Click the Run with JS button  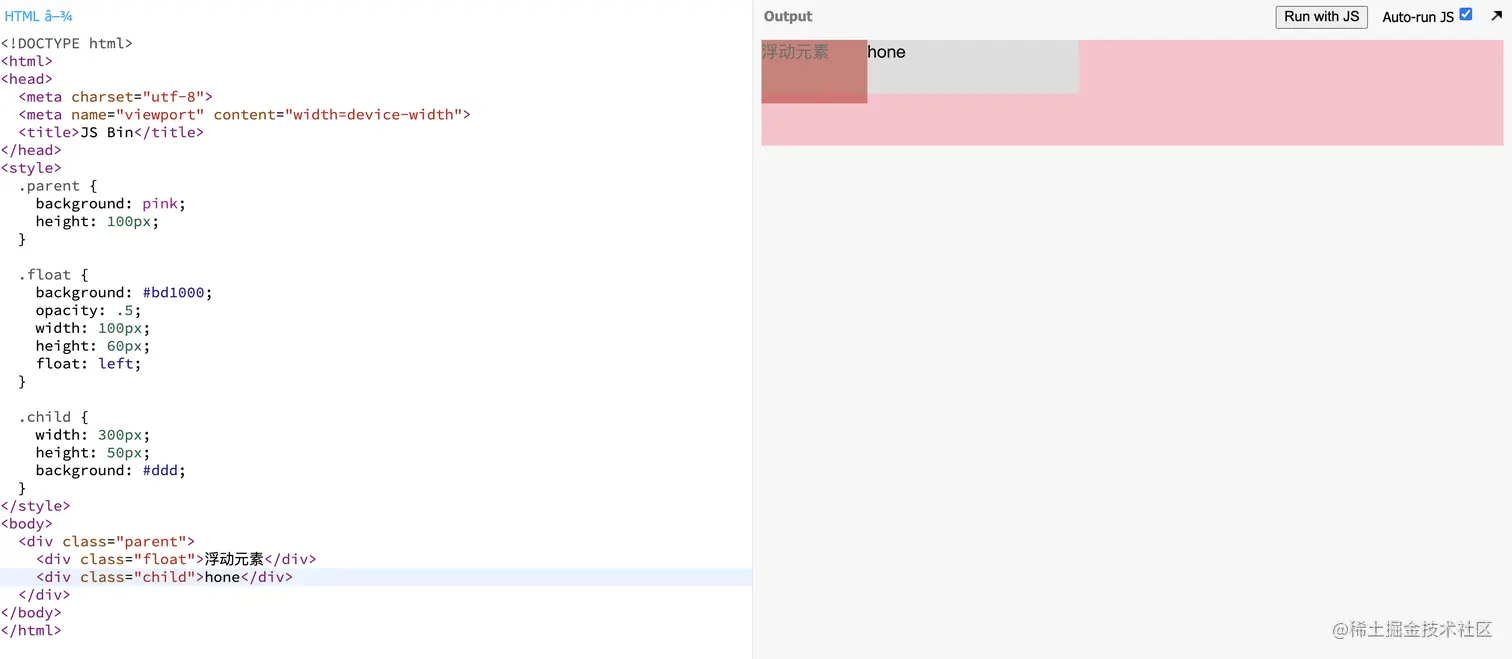1321,17
